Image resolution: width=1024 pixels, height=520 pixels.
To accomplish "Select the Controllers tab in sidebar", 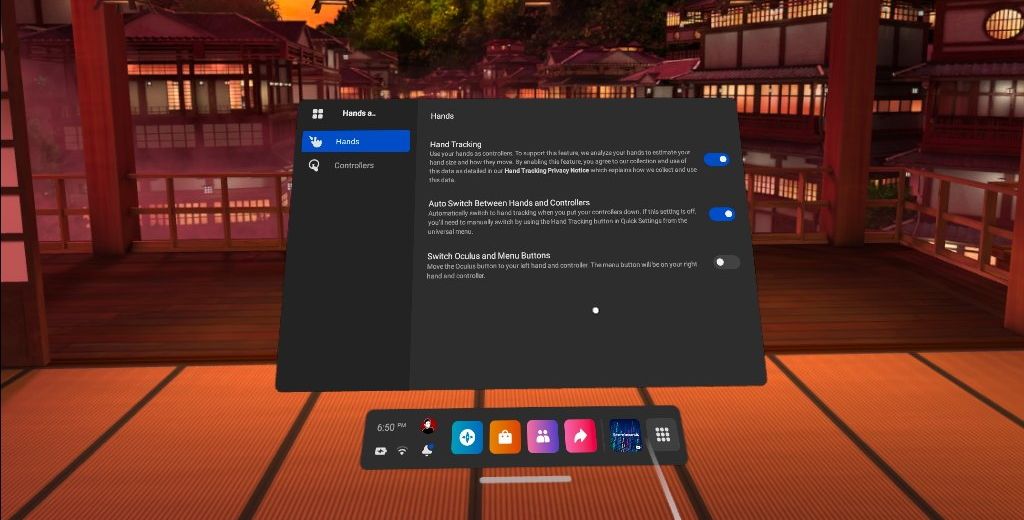I will 356,165.
